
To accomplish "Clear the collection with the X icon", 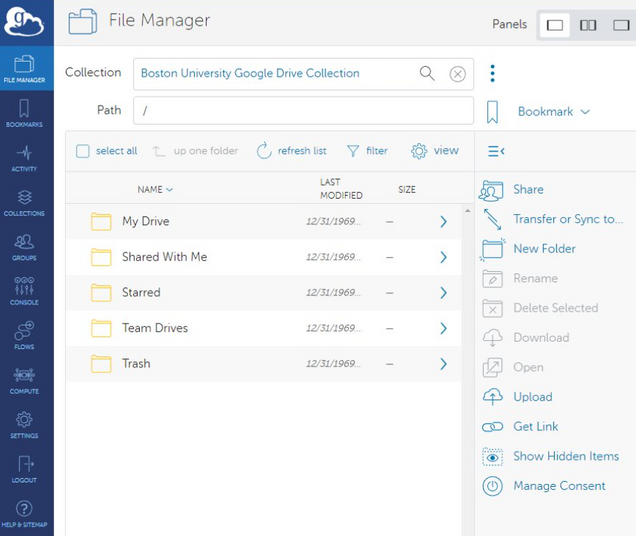I will click(457, 74).
